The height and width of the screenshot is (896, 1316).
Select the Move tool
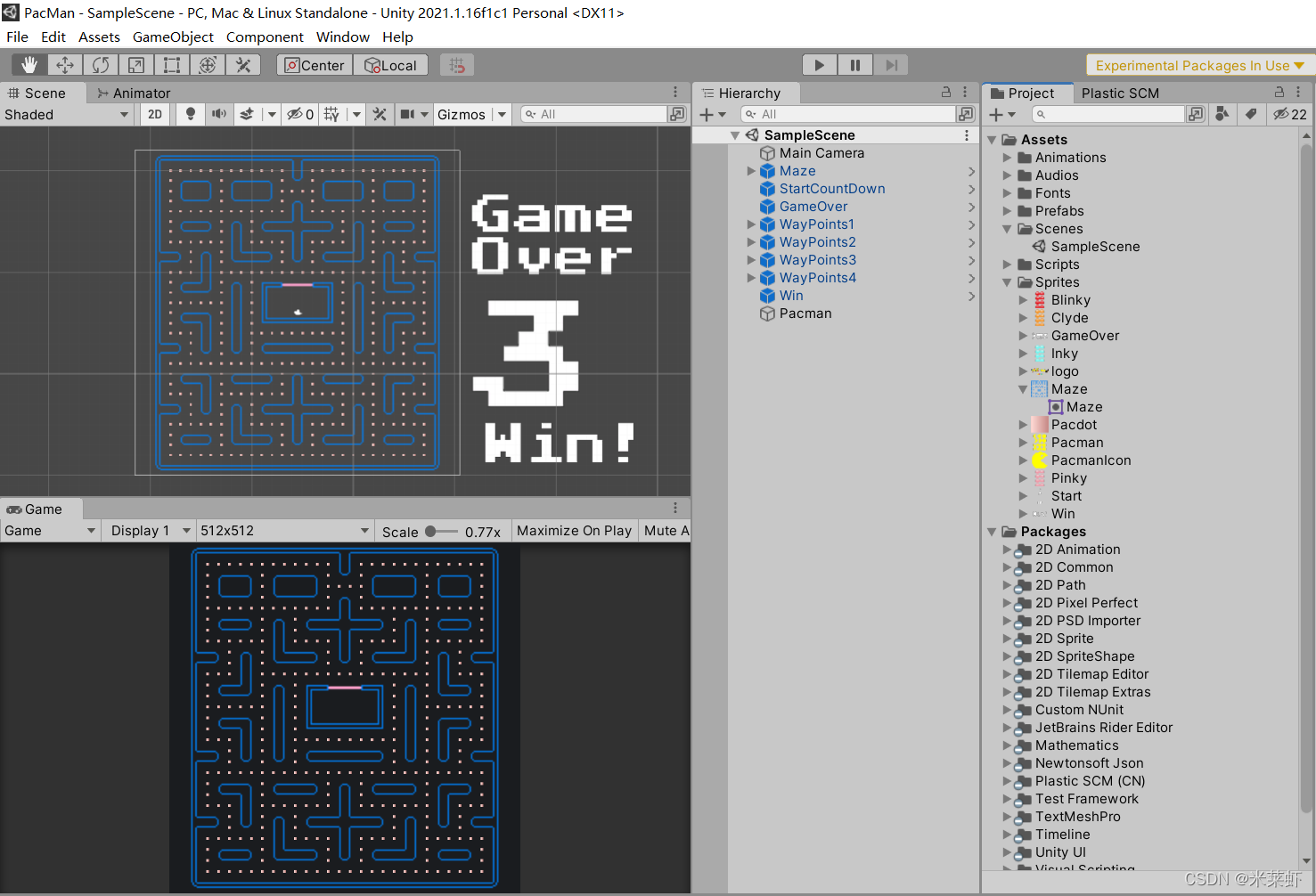[65, 65]
